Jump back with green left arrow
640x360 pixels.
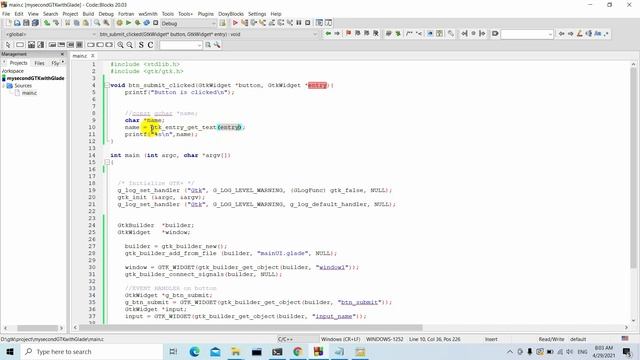pyautogui.click(x=328, y=34)
